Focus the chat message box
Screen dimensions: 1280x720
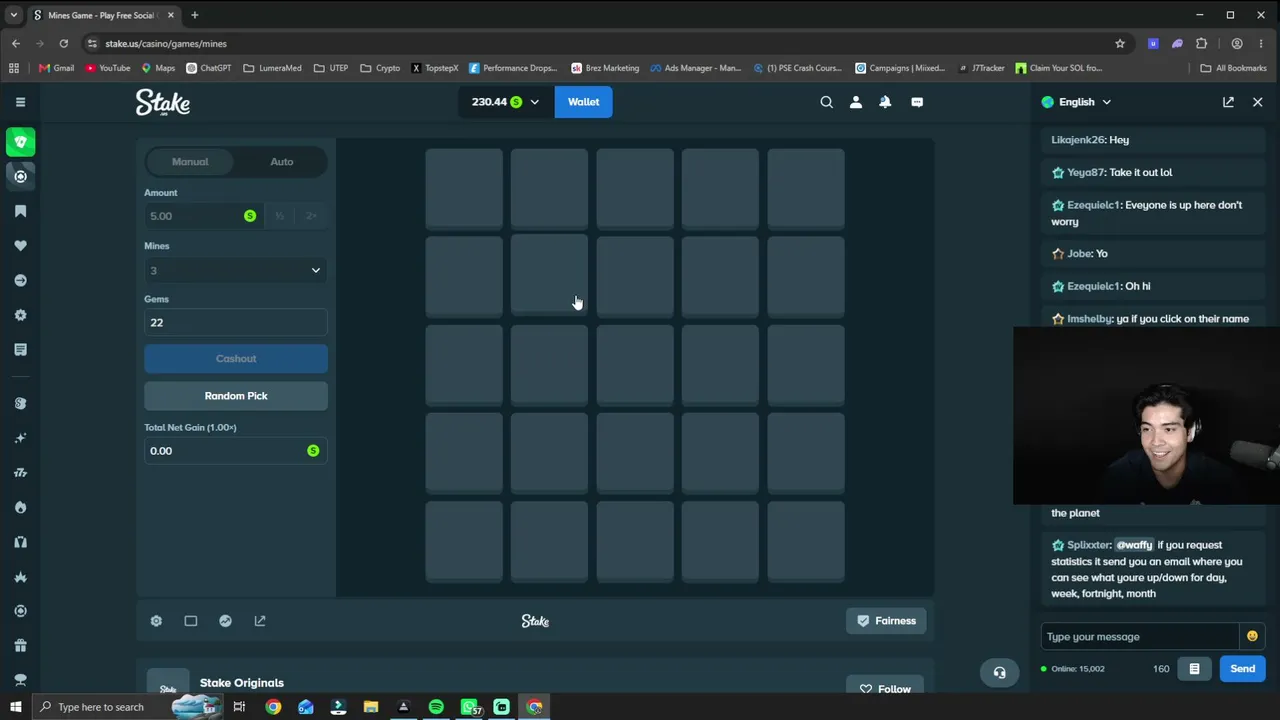[x=1140, y=637]
